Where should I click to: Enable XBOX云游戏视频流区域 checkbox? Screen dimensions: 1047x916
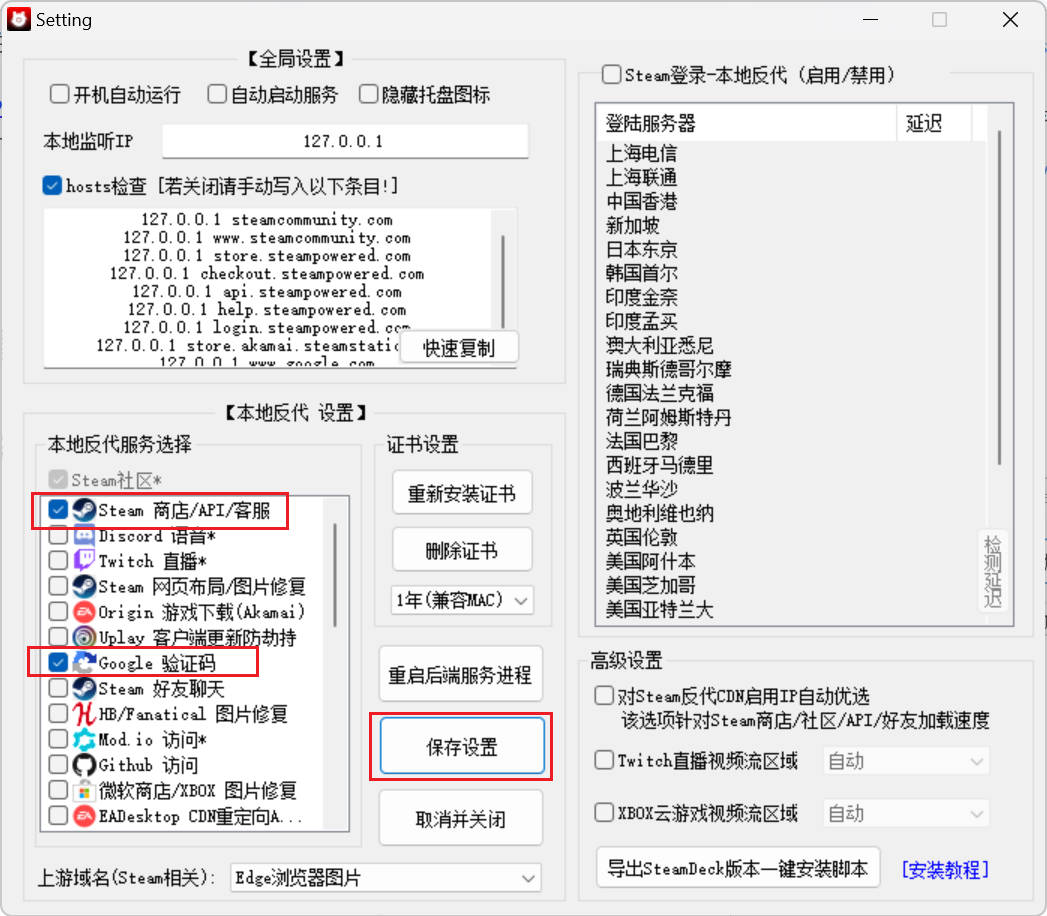pos(604,813)
